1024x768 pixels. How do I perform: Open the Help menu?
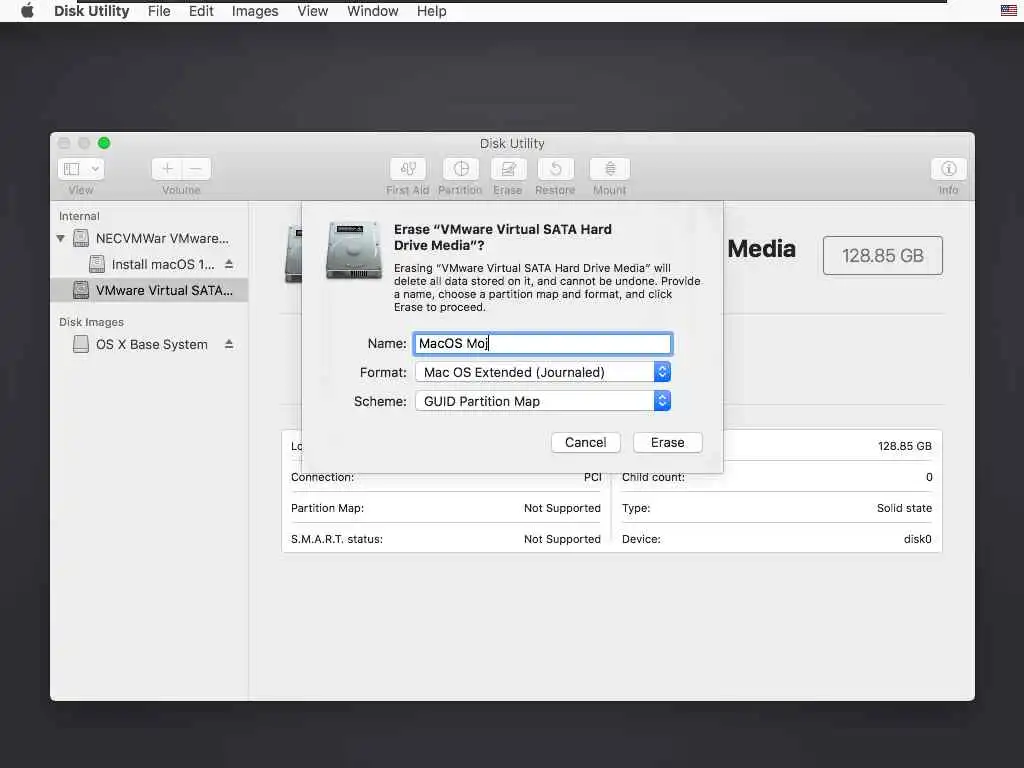(432, 11)
